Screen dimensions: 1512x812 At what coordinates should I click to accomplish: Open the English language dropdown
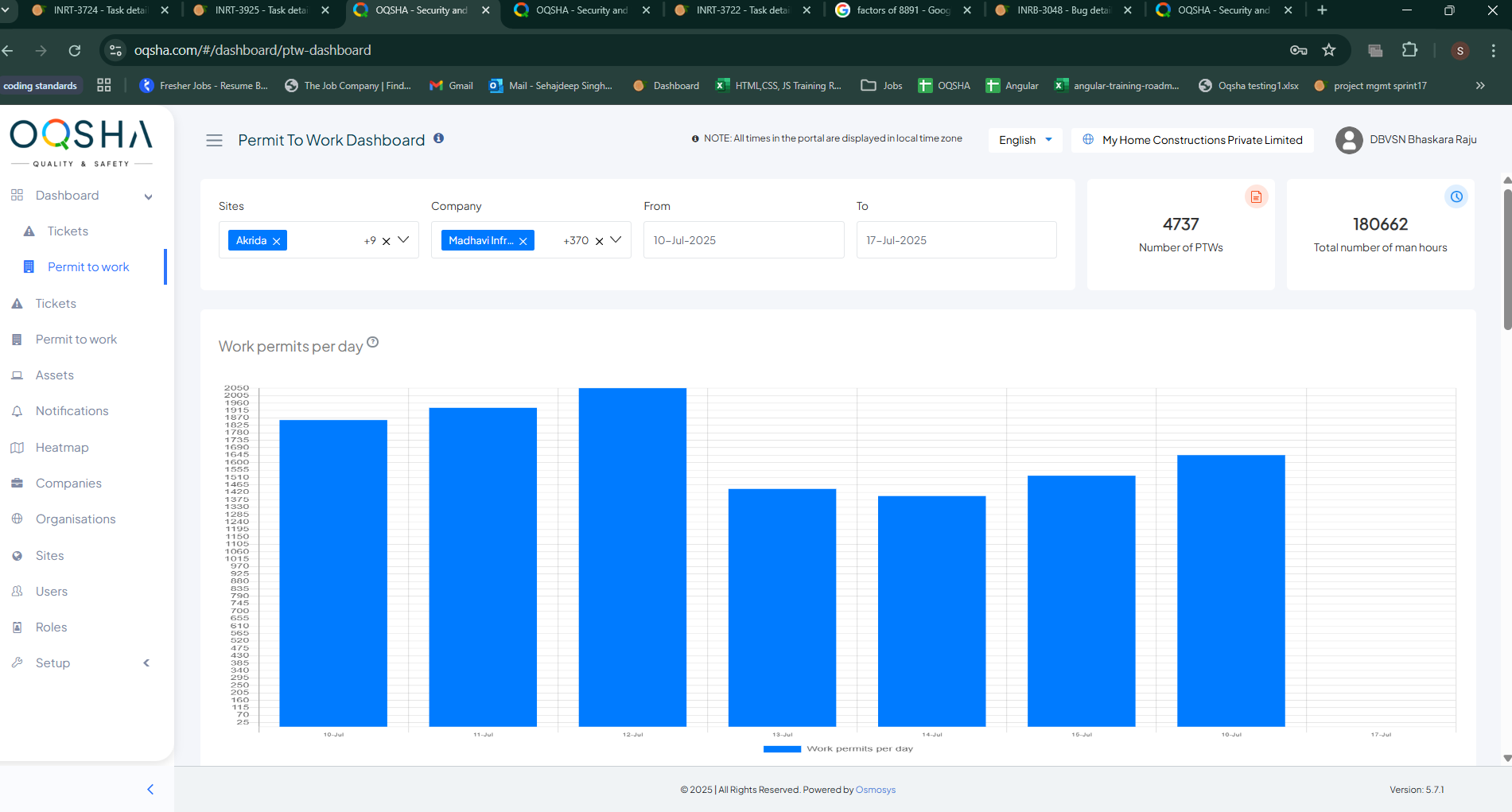click(x=1024, y=140)
